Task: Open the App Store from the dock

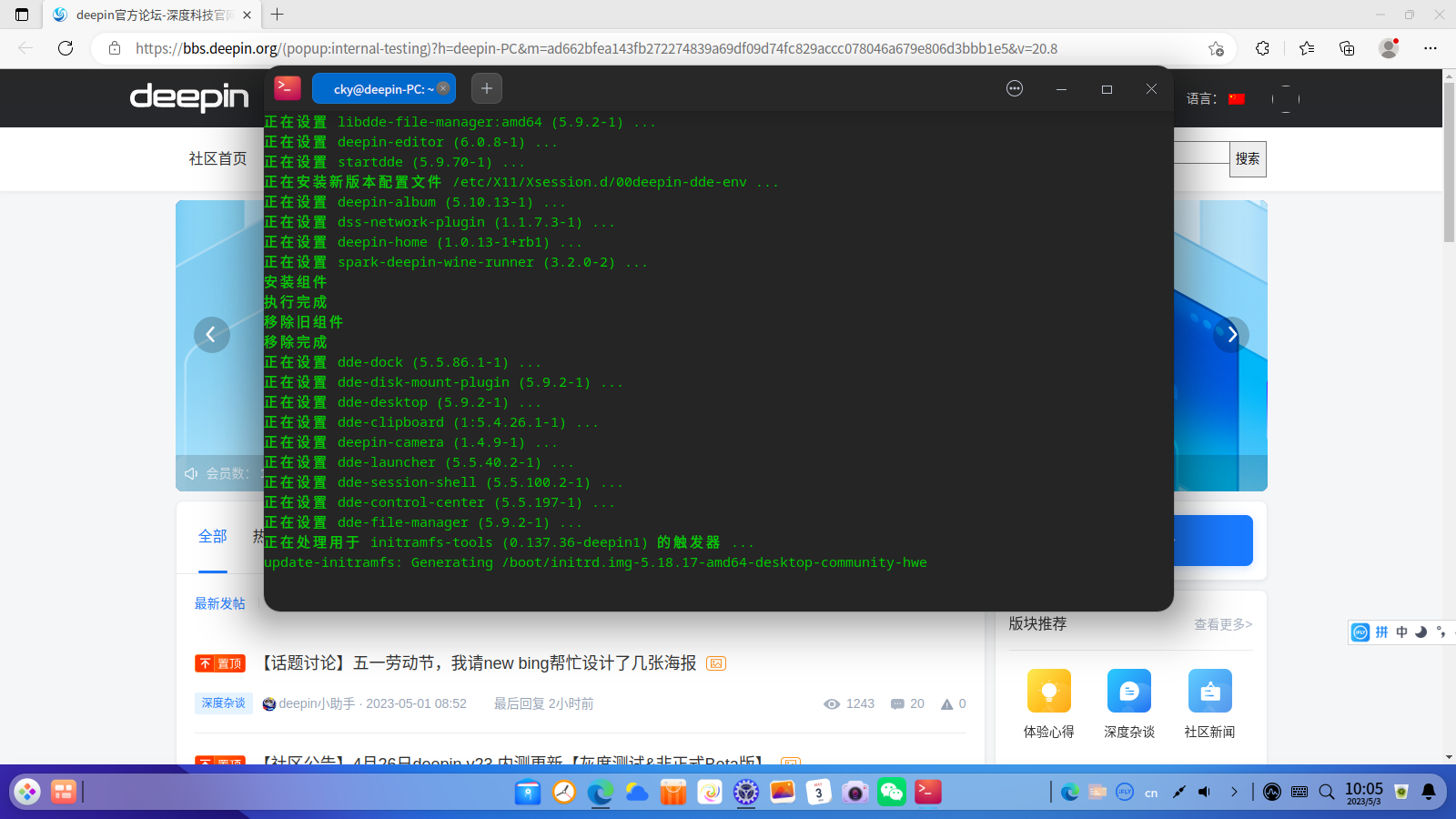Action: click(x=672, y=792)
